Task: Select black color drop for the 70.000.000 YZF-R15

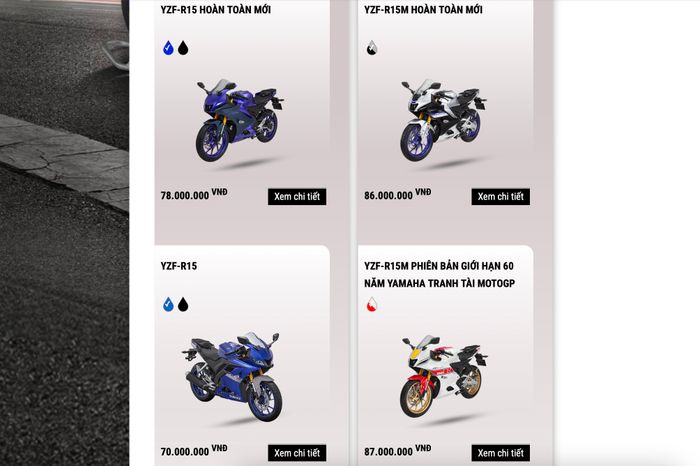Action: click(x=183, y=304)
